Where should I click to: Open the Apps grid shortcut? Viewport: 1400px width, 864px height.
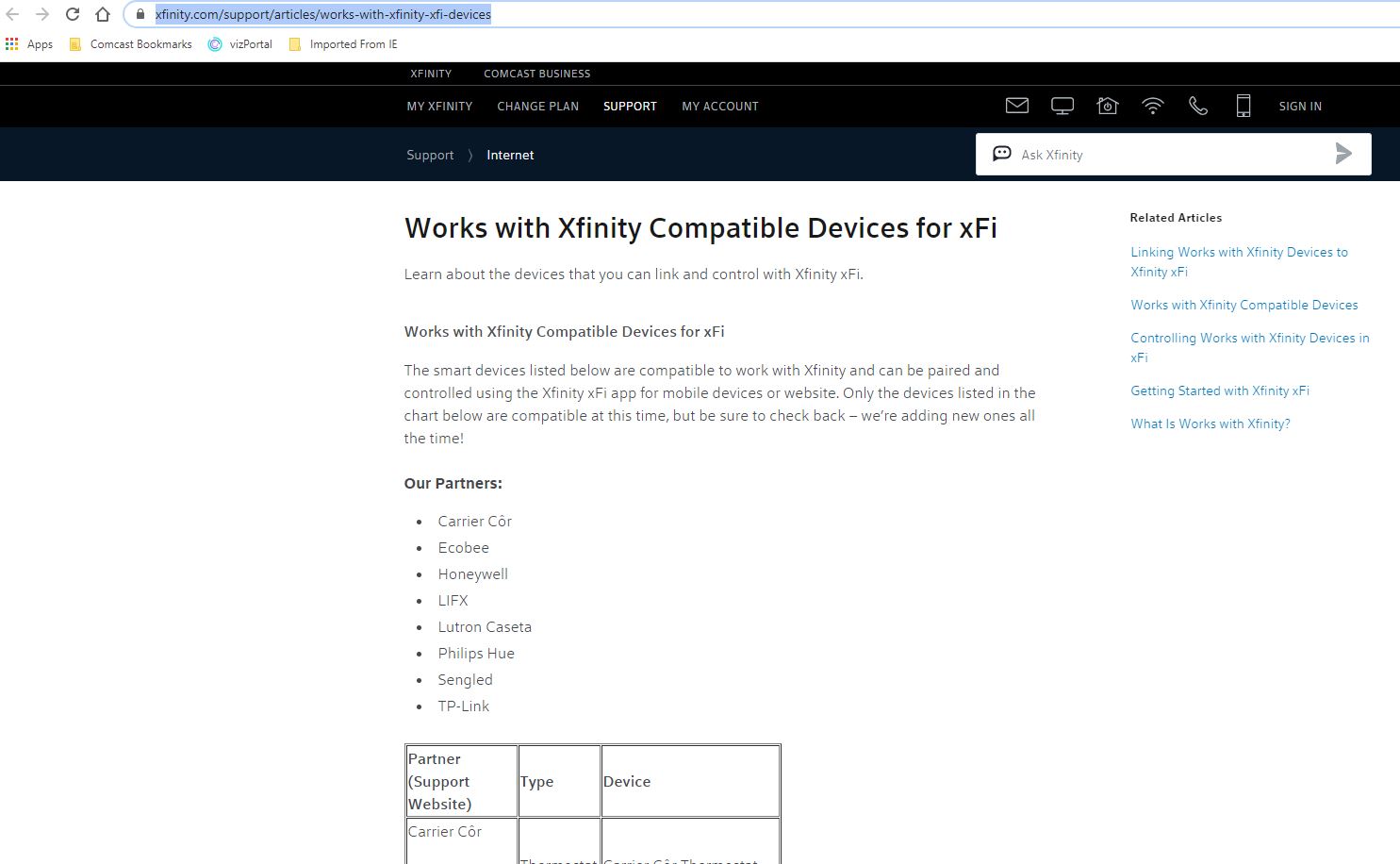point(29,44)
